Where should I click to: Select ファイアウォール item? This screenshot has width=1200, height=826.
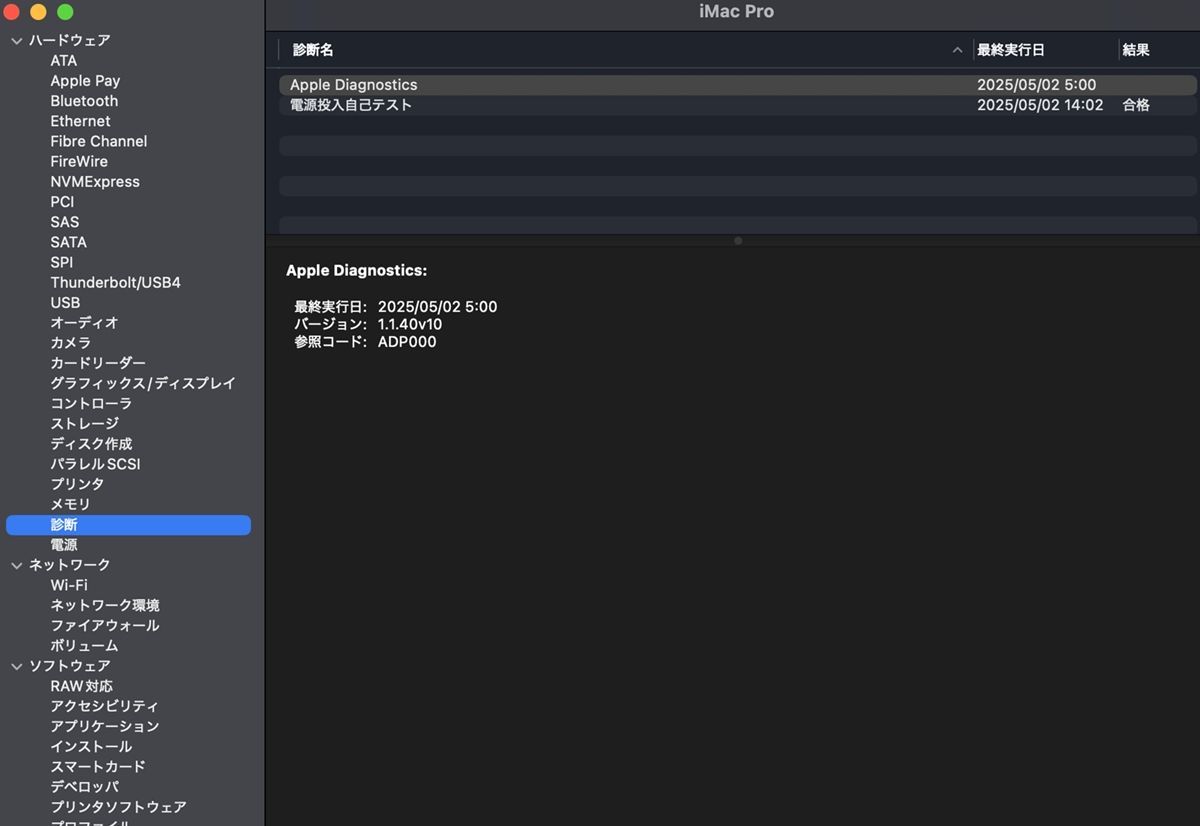(105, 626)
